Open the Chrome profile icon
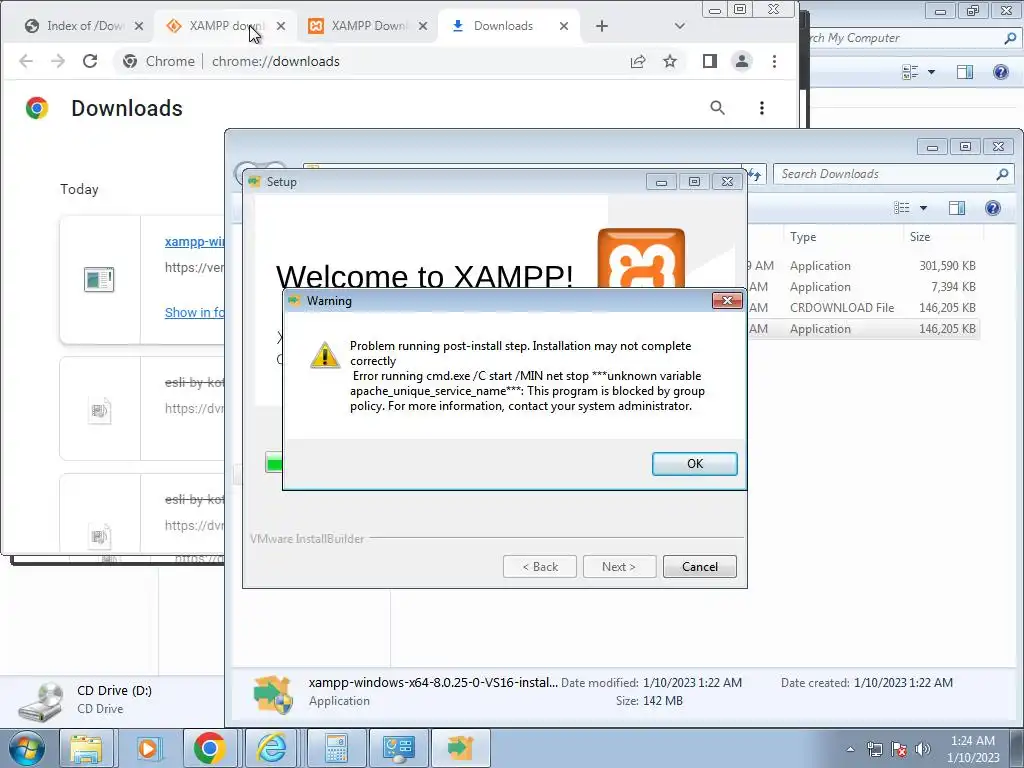This screenshot has width=1024, height=768. pos(742,61)
